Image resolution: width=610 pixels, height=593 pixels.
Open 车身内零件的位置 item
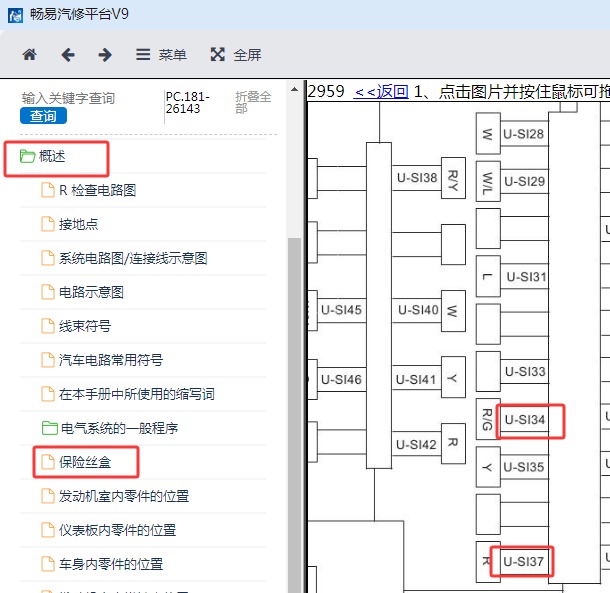pyautogui.click(x=111, y=564)
